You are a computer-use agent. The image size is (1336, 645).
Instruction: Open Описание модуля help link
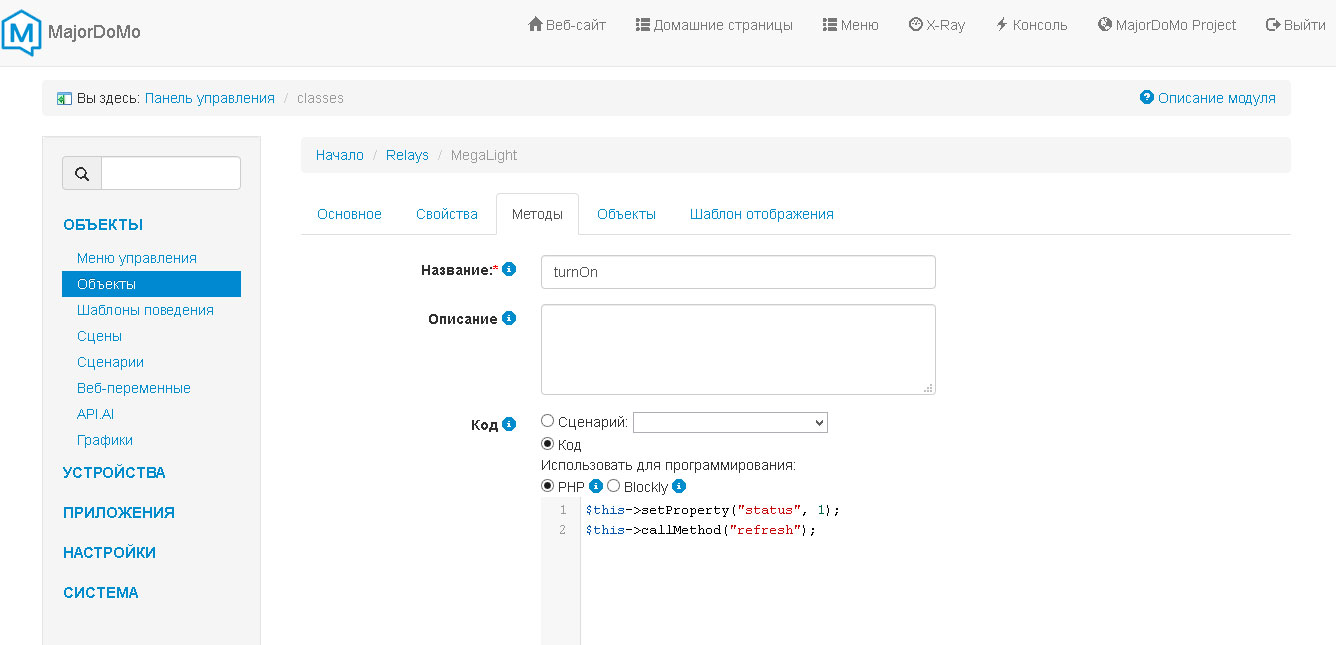click(x=1208, y=98)
